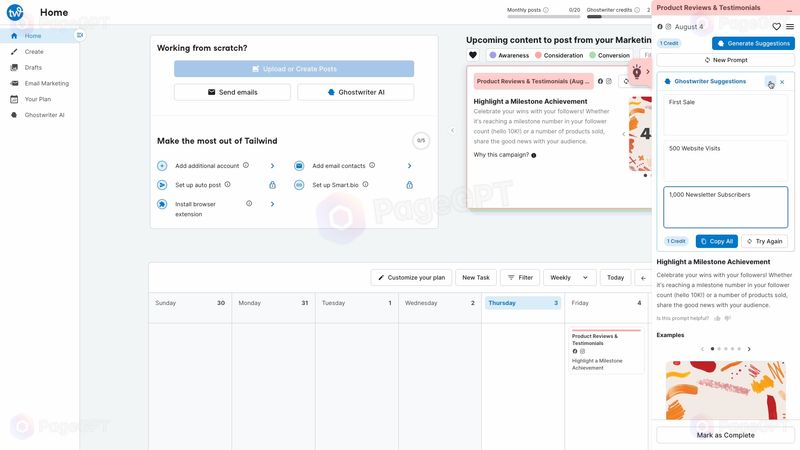
Task: Click the Set up auto post icon
Action: pos(162,185)
